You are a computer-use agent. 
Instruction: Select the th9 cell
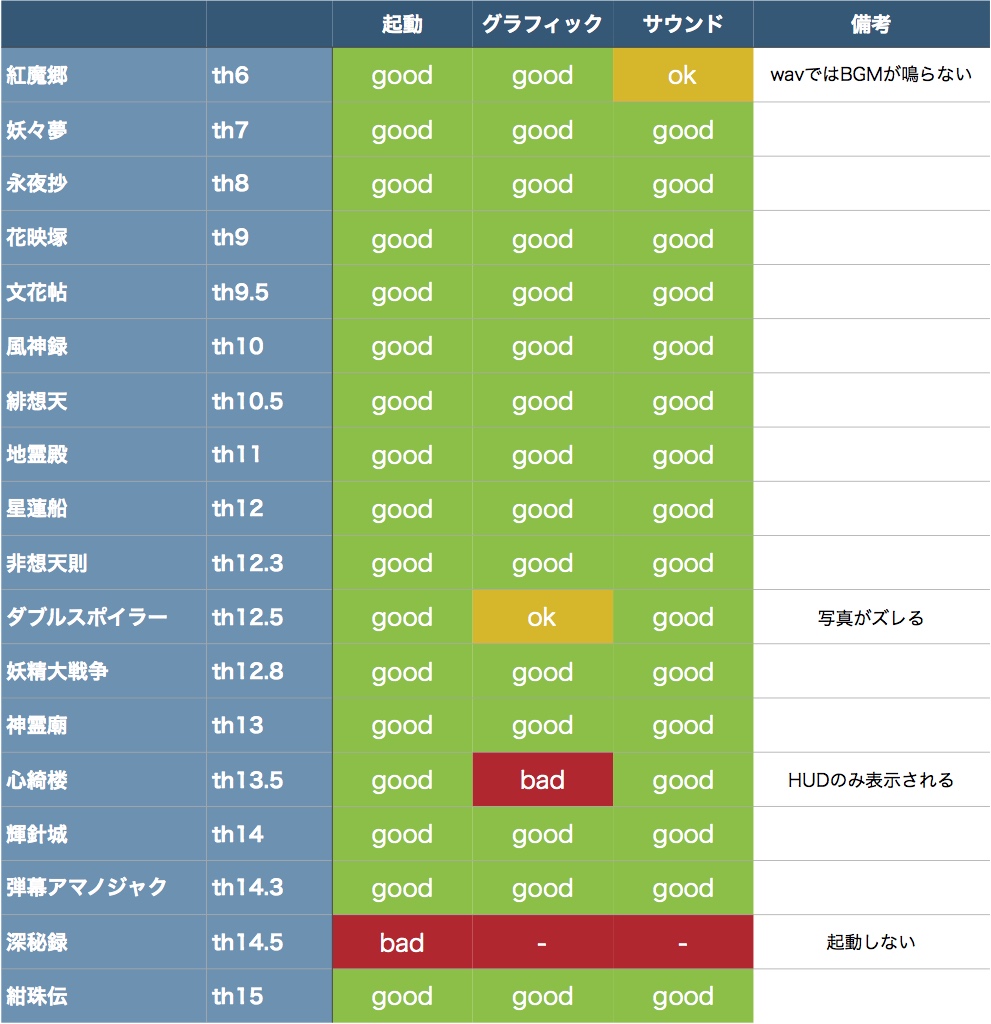click(269, 238)
